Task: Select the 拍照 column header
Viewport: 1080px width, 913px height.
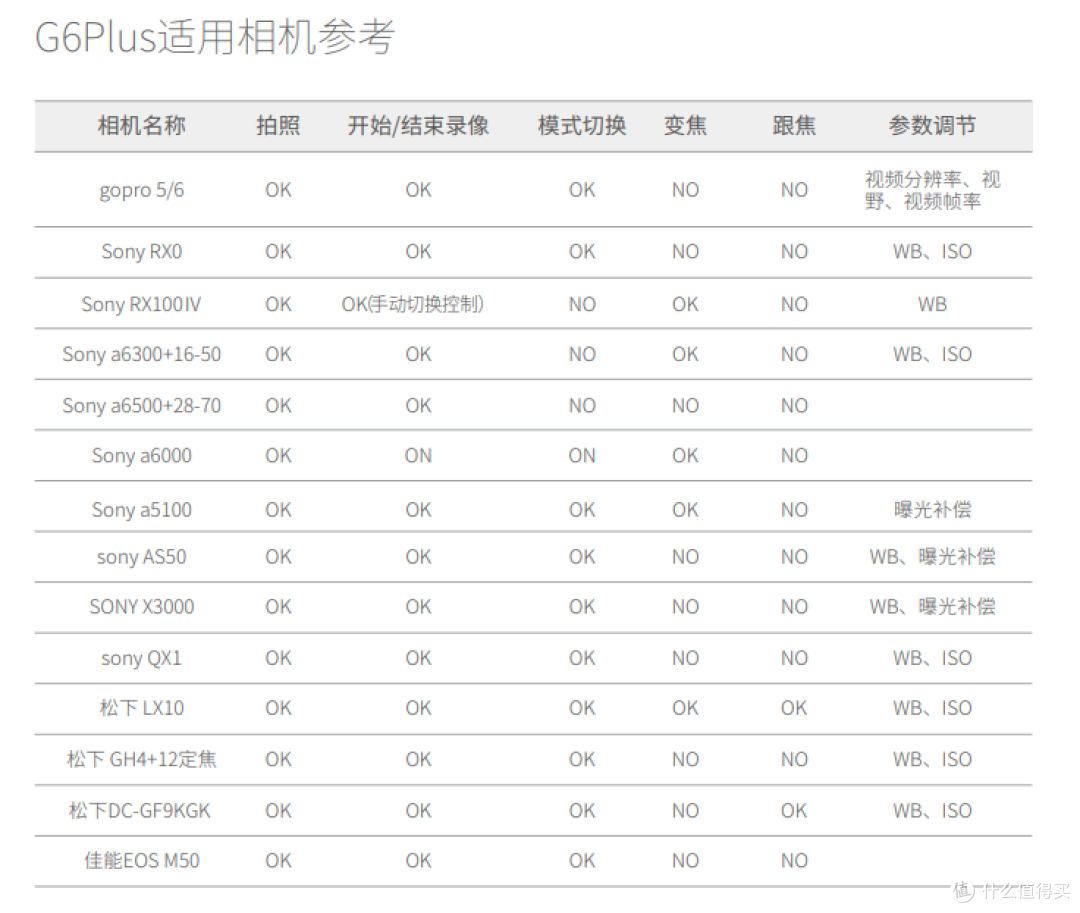Action: pos(278,126)
